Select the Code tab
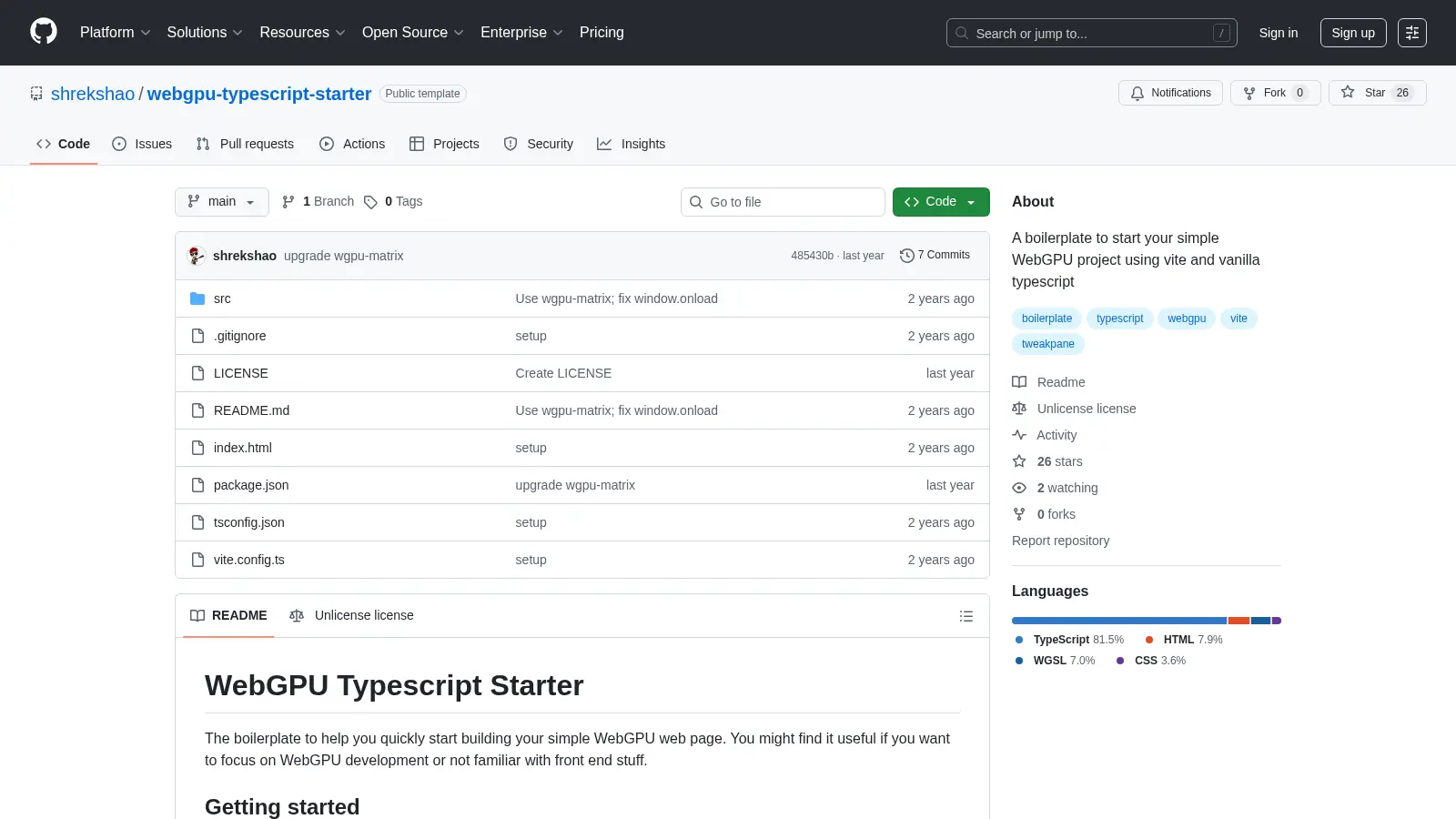 (63, 144)
